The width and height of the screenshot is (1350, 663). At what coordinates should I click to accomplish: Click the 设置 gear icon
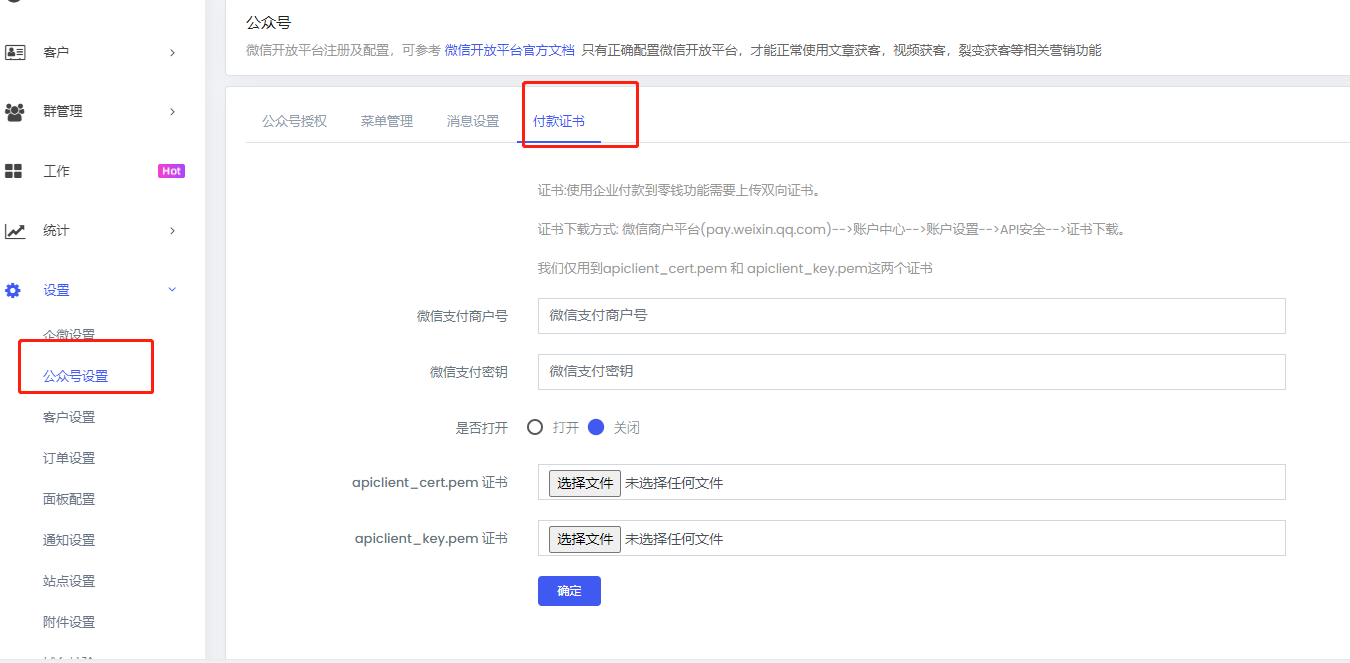coord(13,290)
